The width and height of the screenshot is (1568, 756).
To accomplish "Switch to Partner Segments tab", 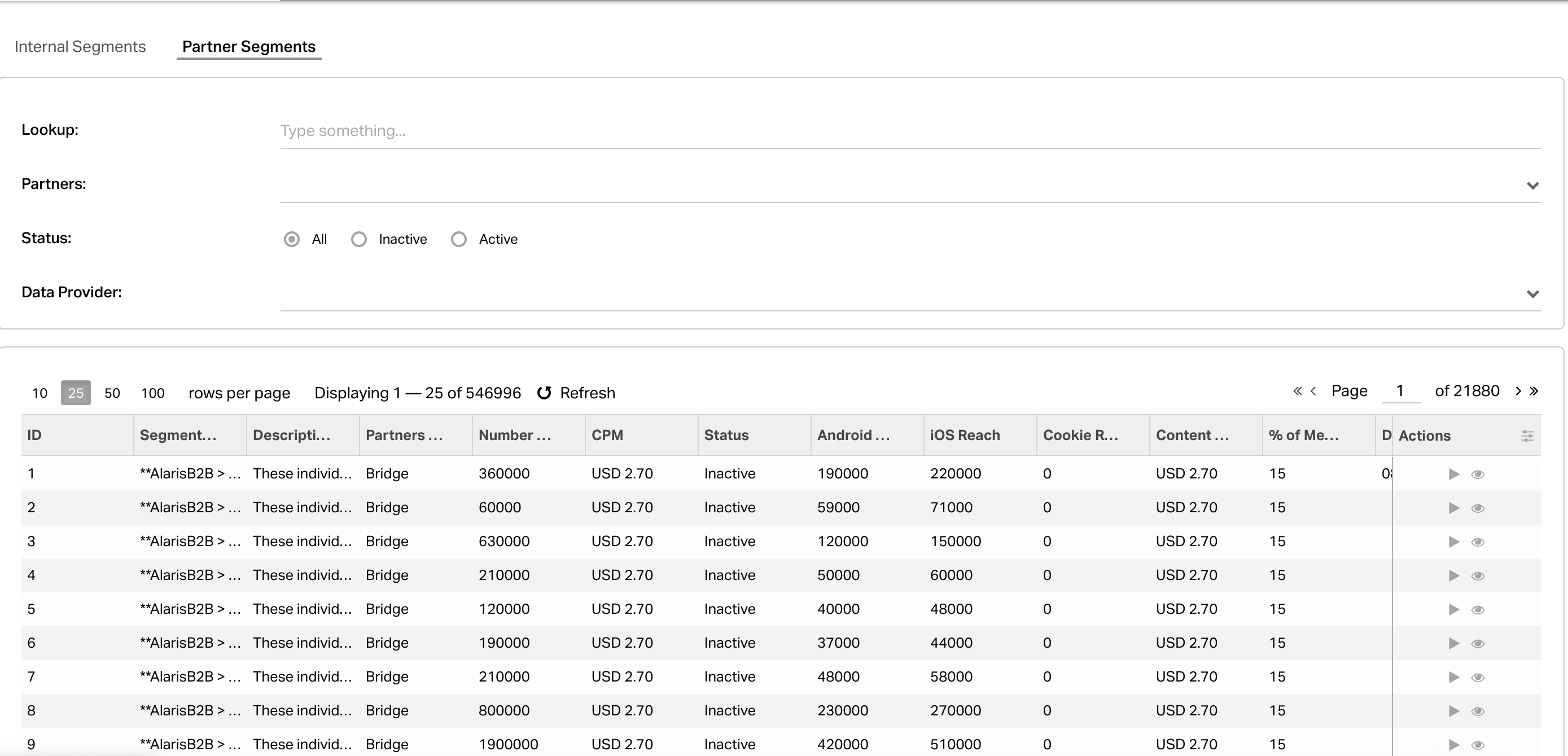I will tap(249, 47).
